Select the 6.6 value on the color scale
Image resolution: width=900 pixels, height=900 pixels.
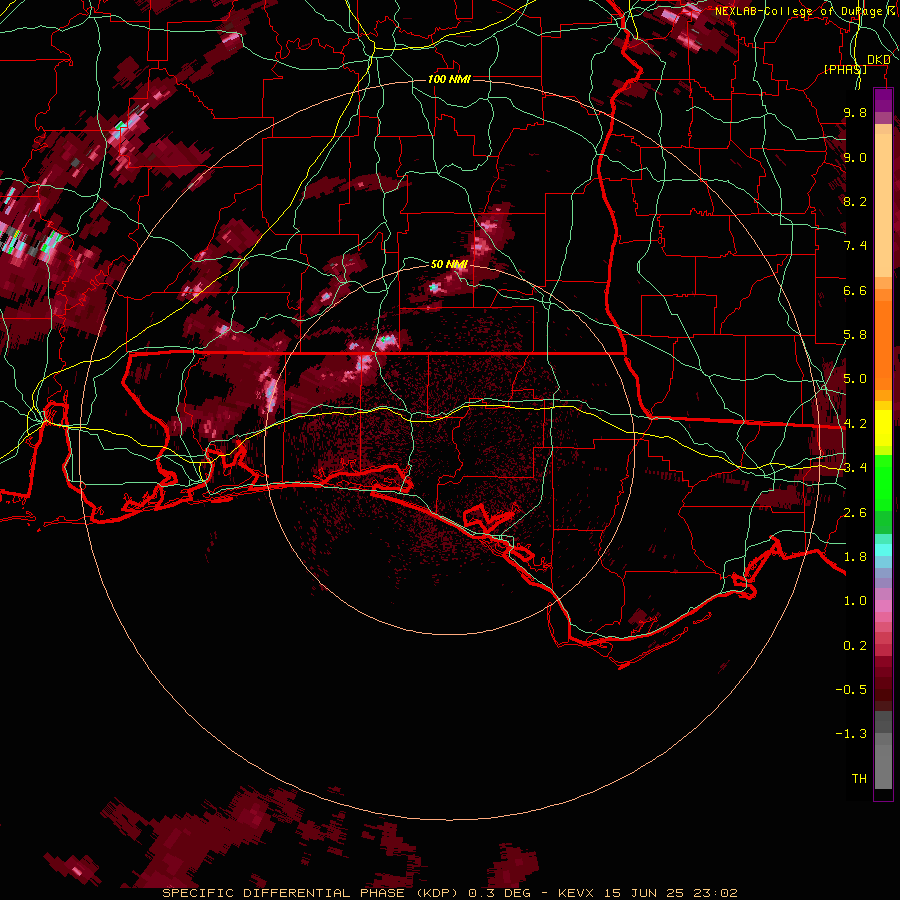(x=855, y=290)
